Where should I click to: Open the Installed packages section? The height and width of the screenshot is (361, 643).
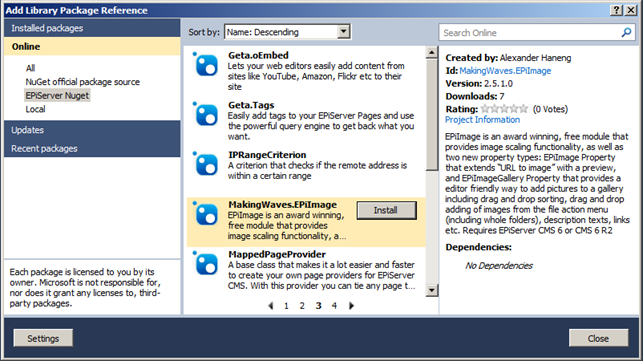[x=92, y=28]
